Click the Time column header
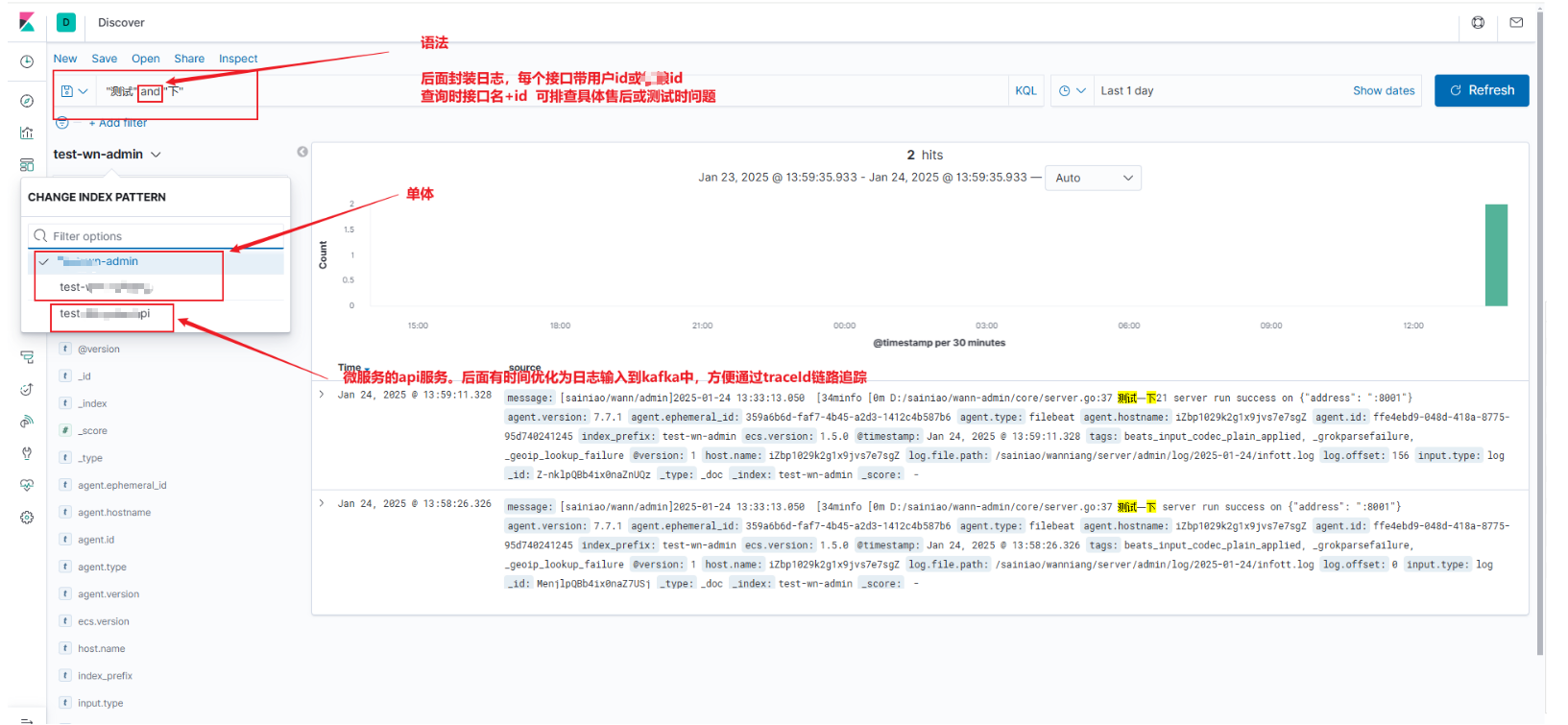The image size is (1568, 725). (350, 367)
